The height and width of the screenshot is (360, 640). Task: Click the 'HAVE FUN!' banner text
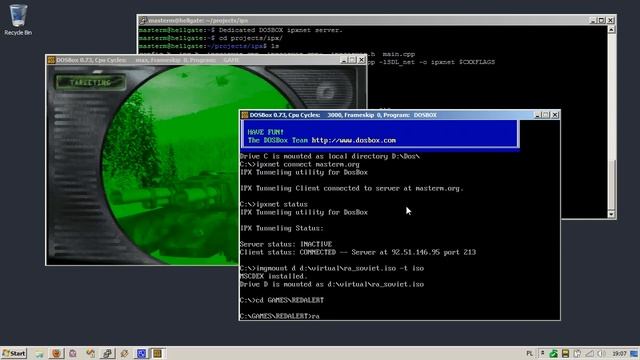265,132
